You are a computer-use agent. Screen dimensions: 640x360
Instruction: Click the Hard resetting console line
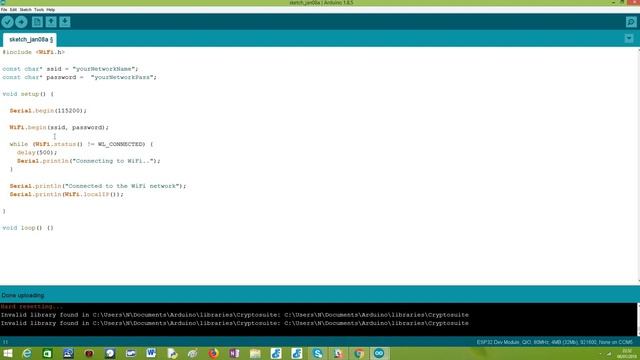[32, 307]
